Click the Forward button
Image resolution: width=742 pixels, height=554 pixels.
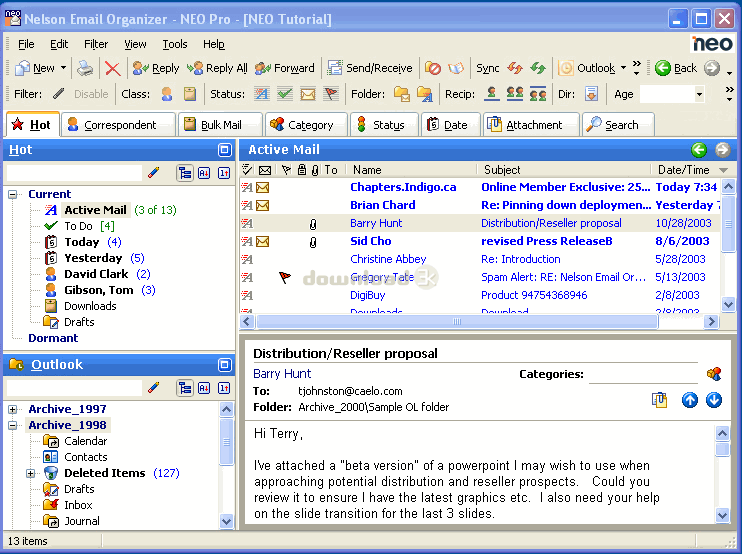tap(284, 68)
